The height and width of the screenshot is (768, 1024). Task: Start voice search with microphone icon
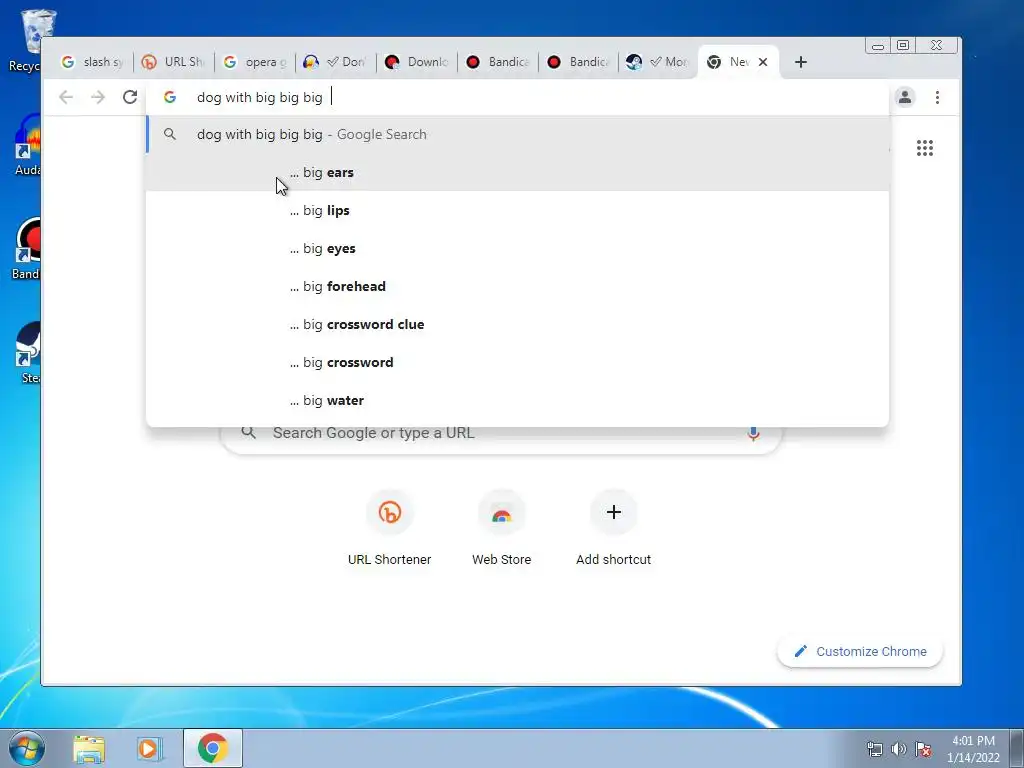tap(753, 434)
